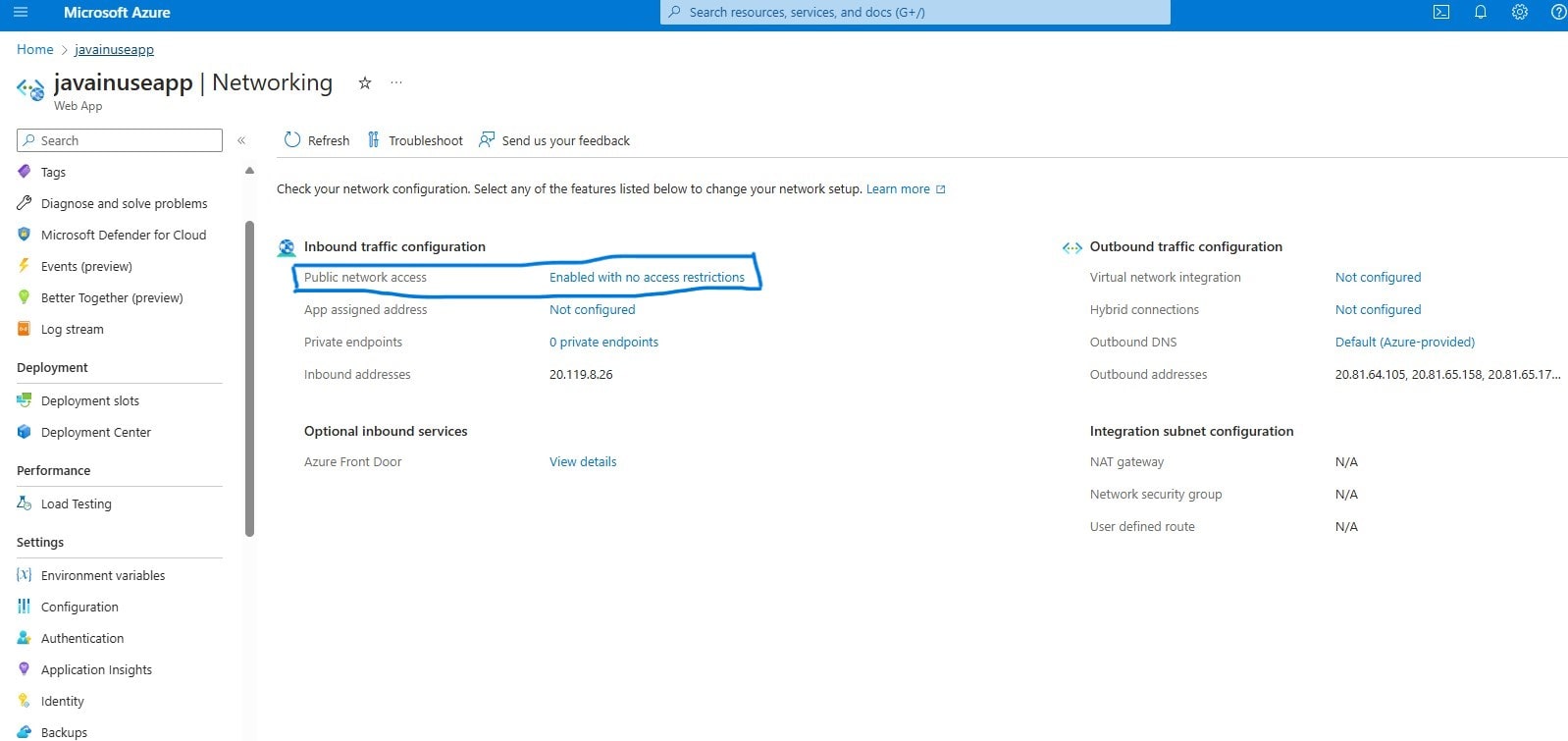Screen dimensions: 1568x741
Task: Collapse the sidebar with double chevron
Action: click(x=241, y=140)
